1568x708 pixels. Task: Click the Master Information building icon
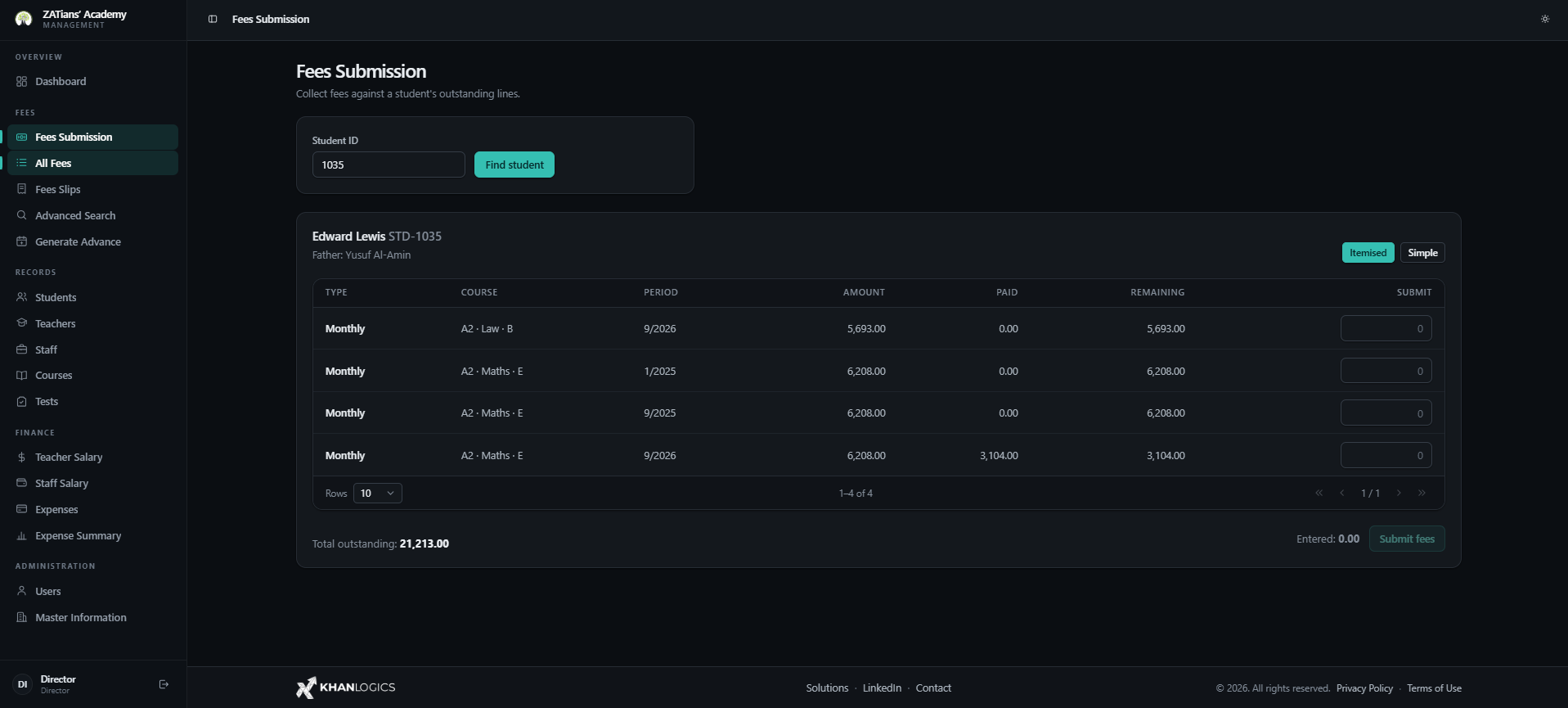tap(22, 617)
